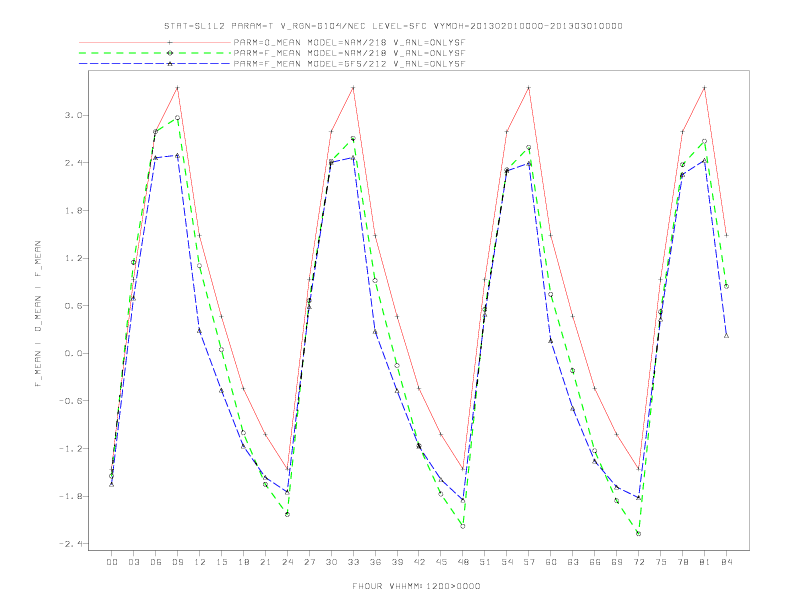
Task: Click x-axis forecast hour label 57
Action: (529, 562)
